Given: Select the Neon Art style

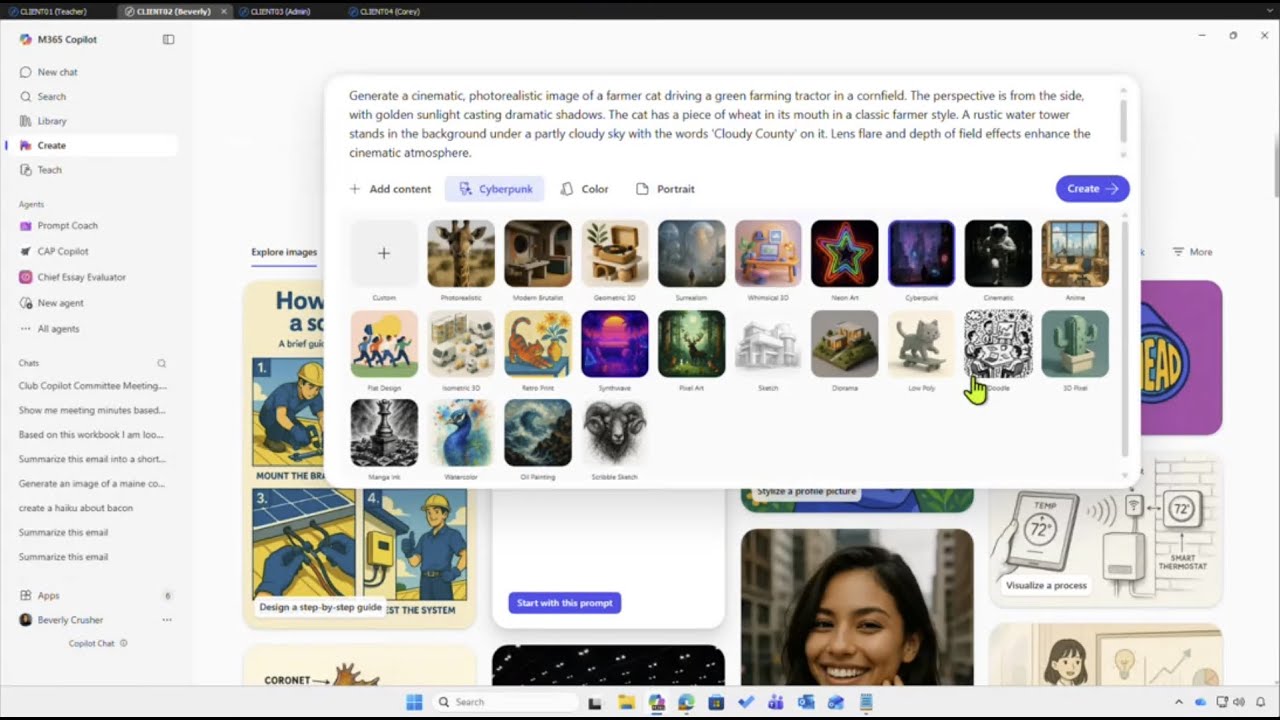Looking at the screenshot, I should tap(845, 253).
